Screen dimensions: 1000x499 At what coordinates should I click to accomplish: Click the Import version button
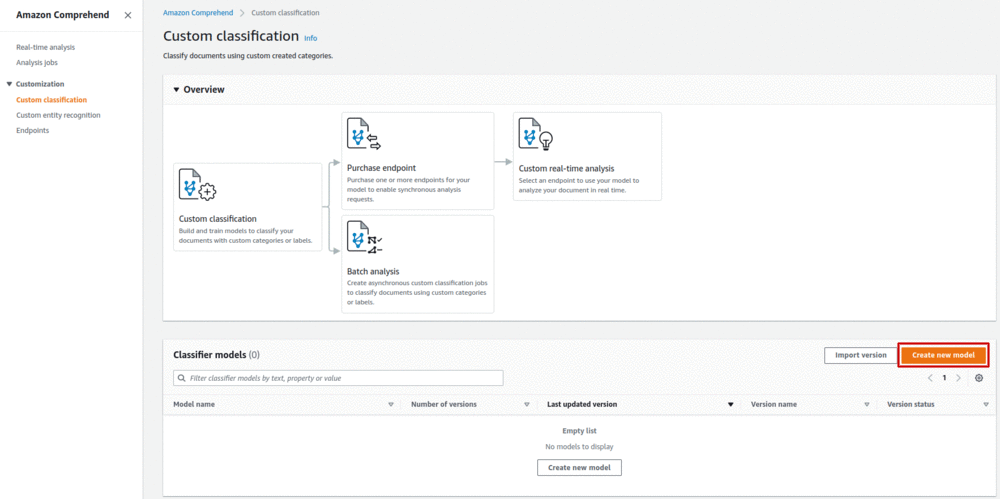[860, 355]
